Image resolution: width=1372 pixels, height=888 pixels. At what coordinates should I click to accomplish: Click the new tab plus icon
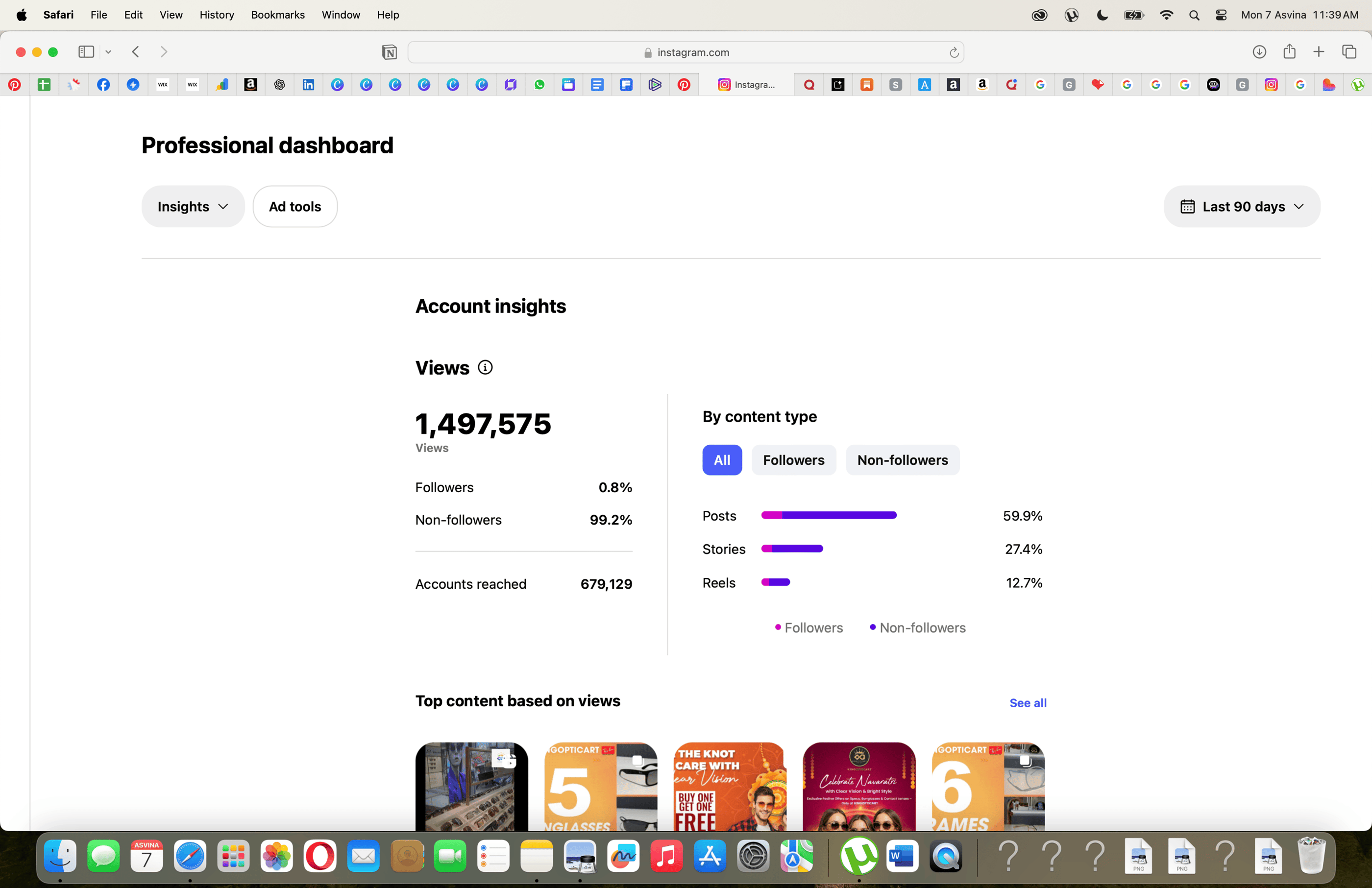(1319, 52)
